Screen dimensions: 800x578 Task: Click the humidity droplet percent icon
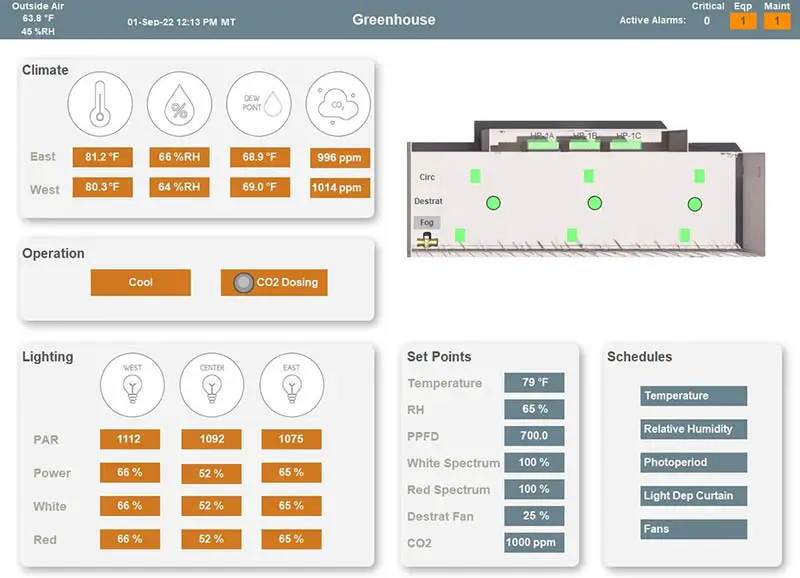[177, 103]
